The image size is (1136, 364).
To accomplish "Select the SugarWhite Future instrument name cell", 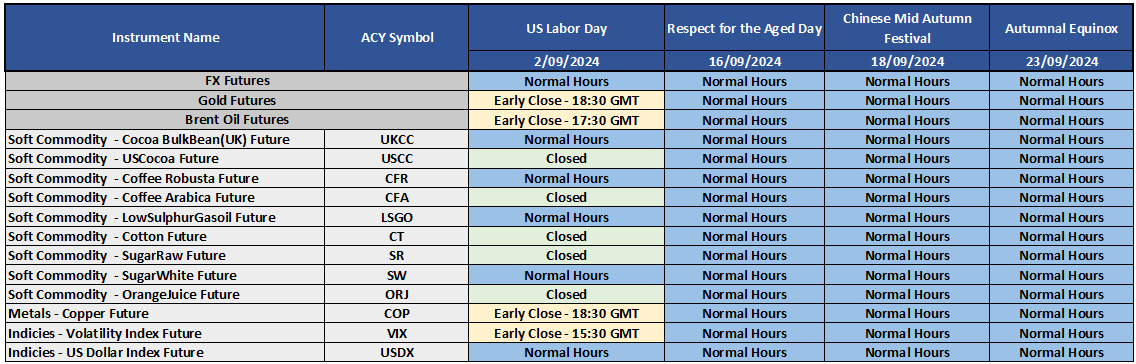I will coord(165,275).
